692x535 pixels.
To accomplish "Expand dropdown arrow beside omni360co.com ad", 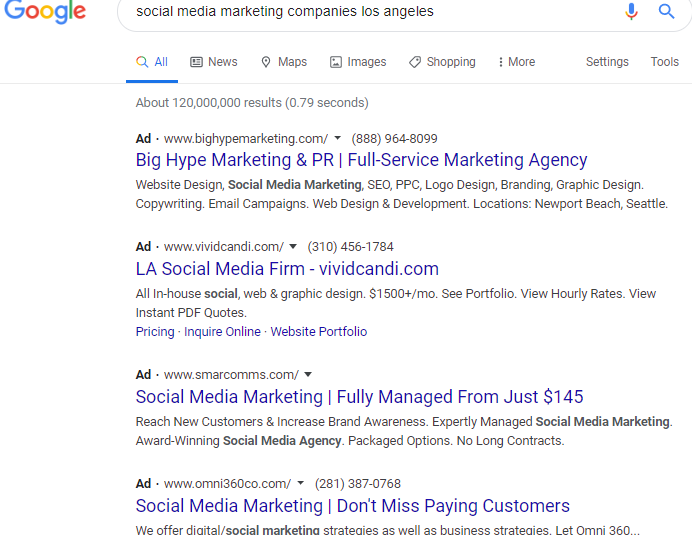I will coord(301,483).
